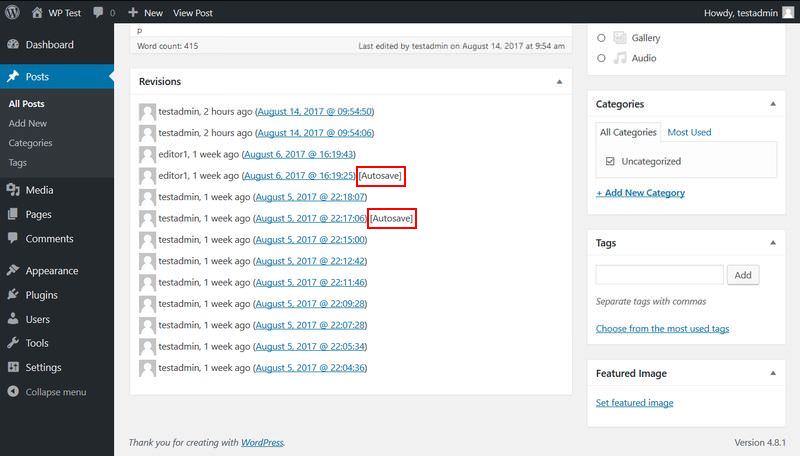Collapse the Categories panel toggle arrow
800x456 pixels.
[x=772, y=104]
